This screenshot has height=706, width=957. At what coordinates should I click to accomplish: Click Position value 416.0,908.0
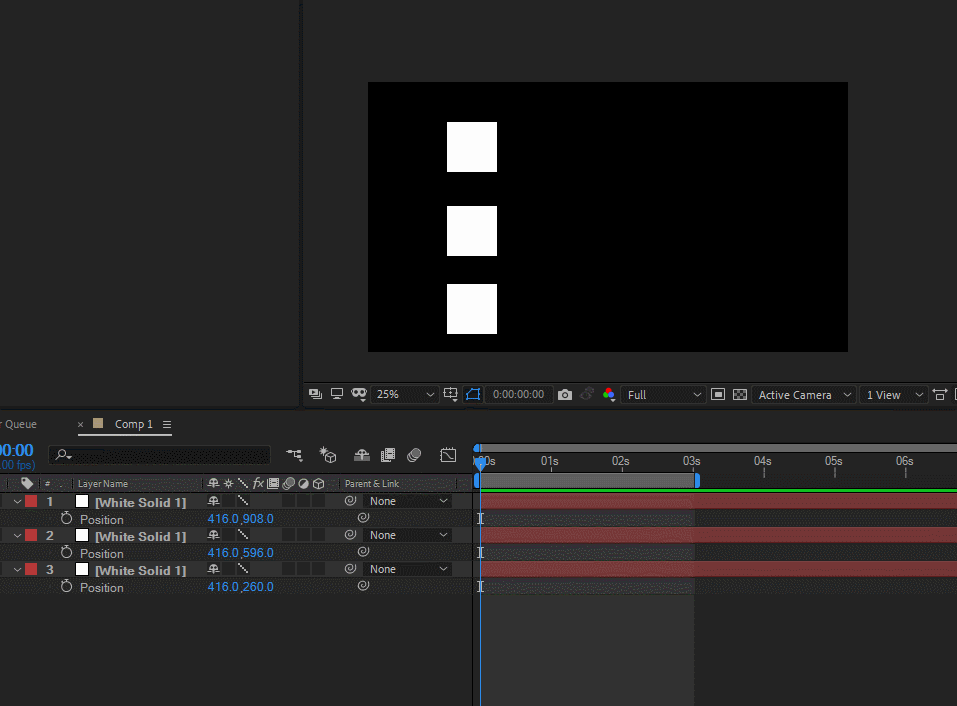pyautogui.click(x=240, y=519)
